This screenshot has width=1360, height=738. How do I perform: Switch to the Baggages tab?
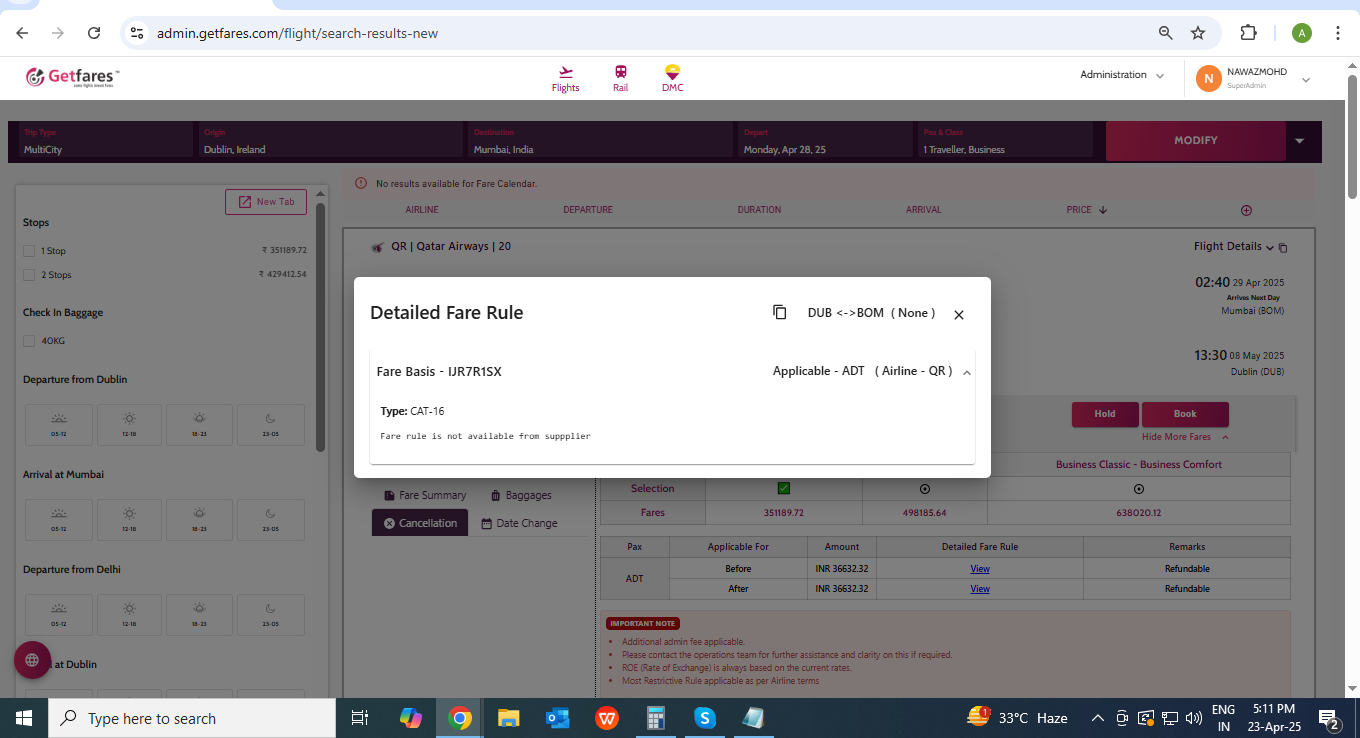(x=521, y=495)
